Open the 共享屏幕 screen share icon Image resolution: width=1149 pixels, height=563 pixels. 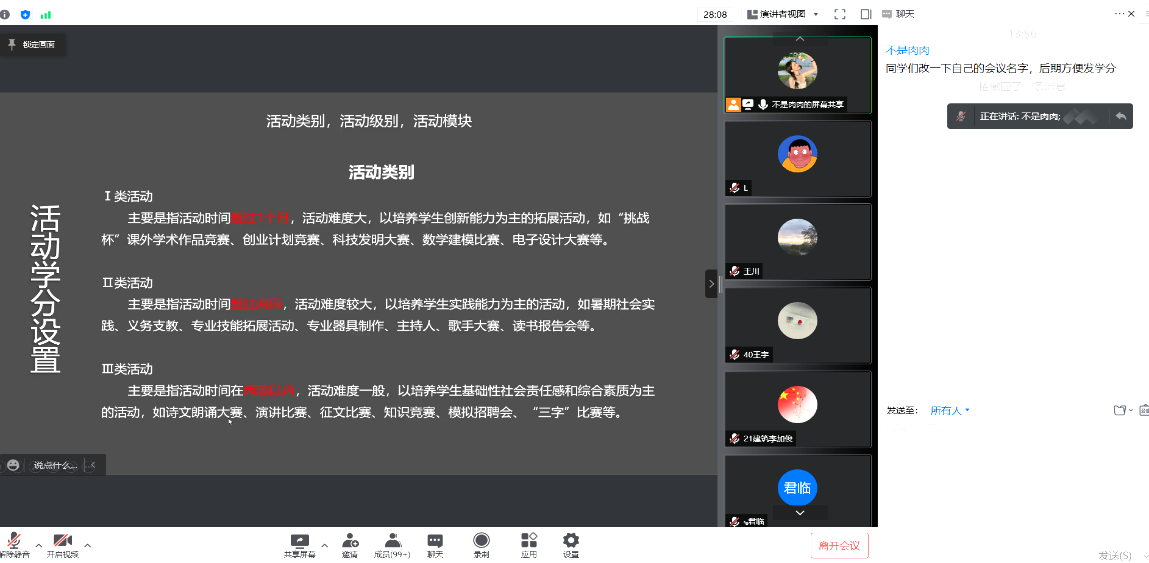(299, 541)
